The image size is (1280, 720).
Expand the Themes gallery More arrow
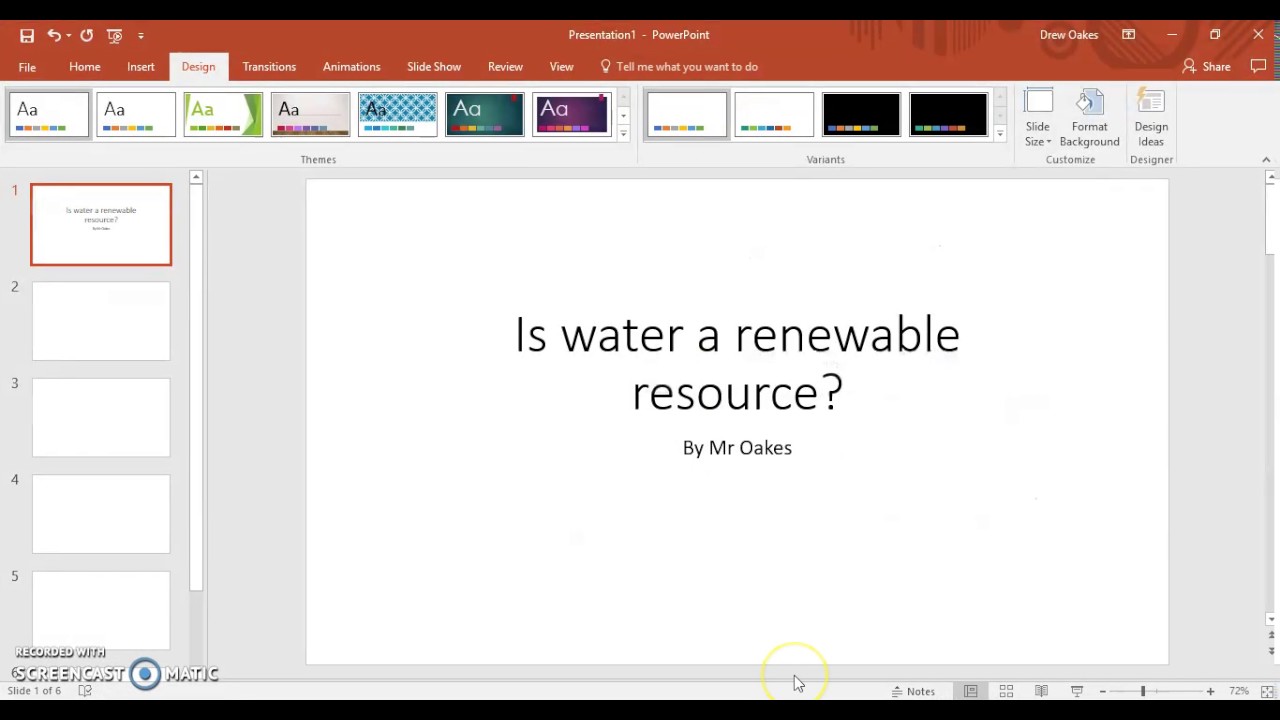[623, 133]
